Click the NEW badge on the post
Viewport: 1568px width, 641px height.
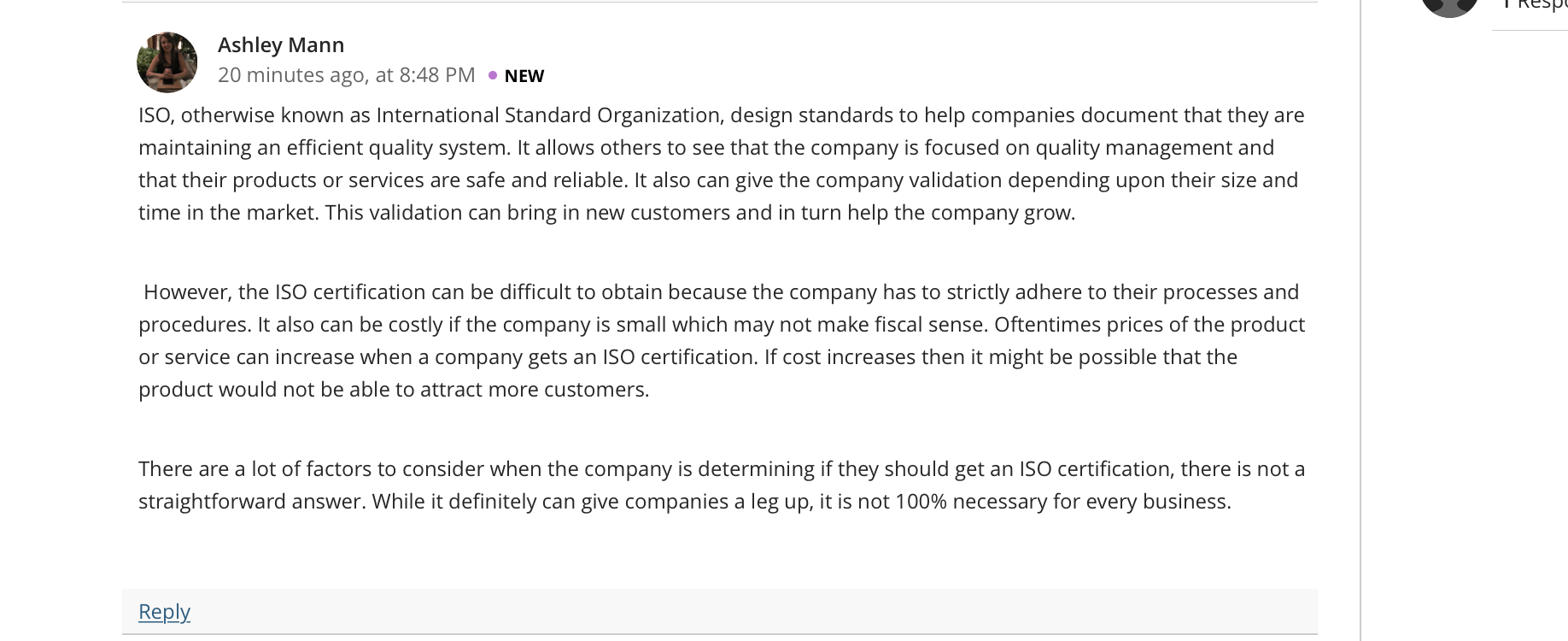click(524, 76)
